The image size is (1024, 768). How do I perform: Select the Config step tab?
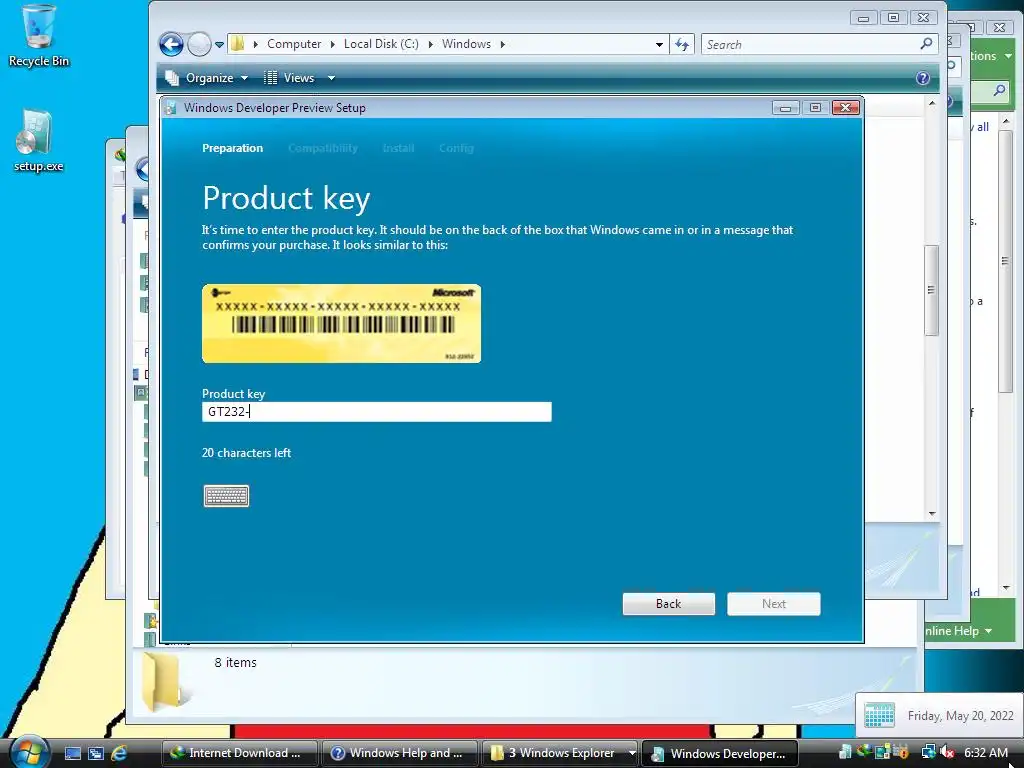(x=456, y=148)
